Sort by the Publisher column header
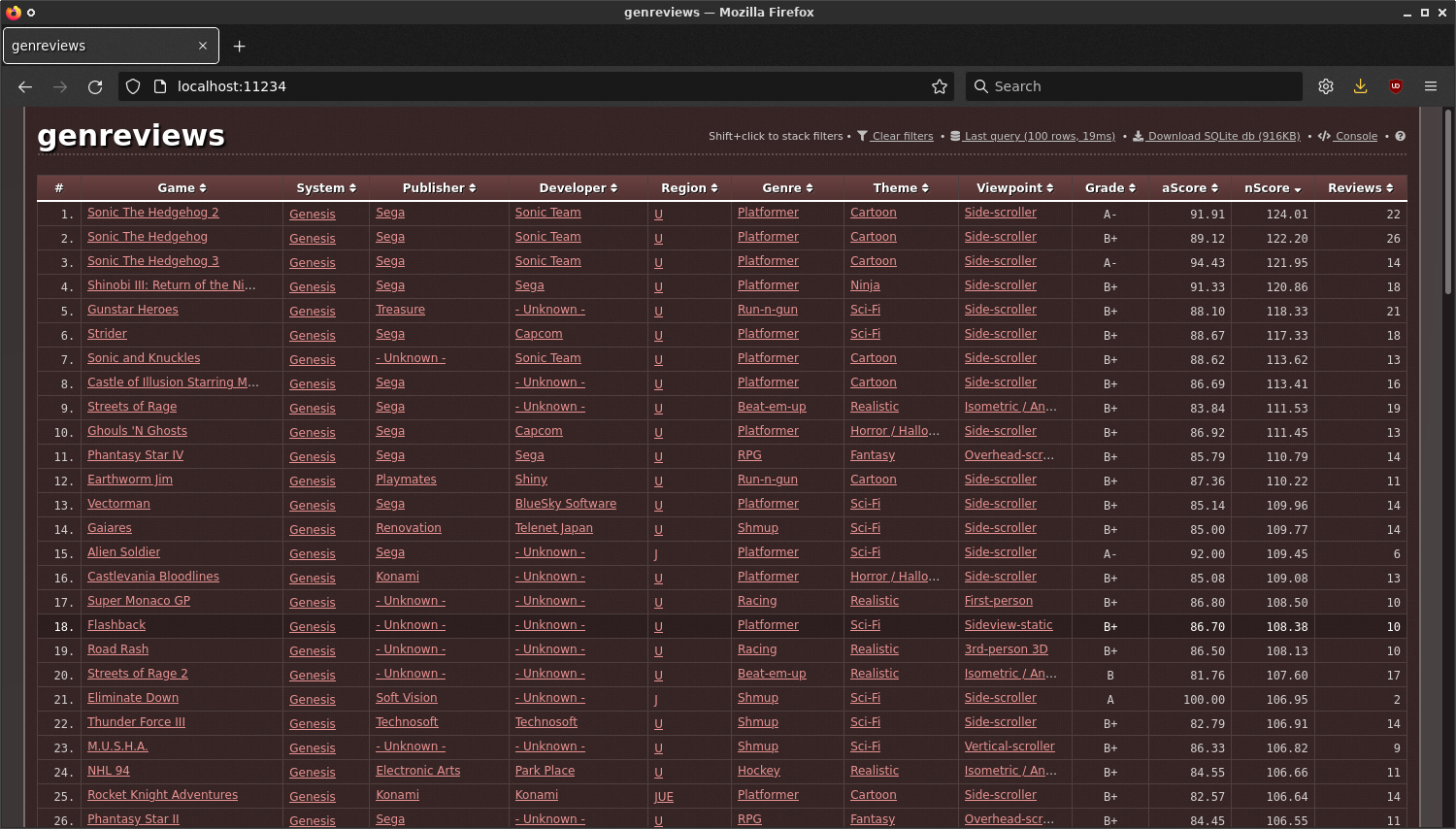Image resolution: width=1456 pixels, height=829 pixels. pyautogui.click(x=440, y=188)
